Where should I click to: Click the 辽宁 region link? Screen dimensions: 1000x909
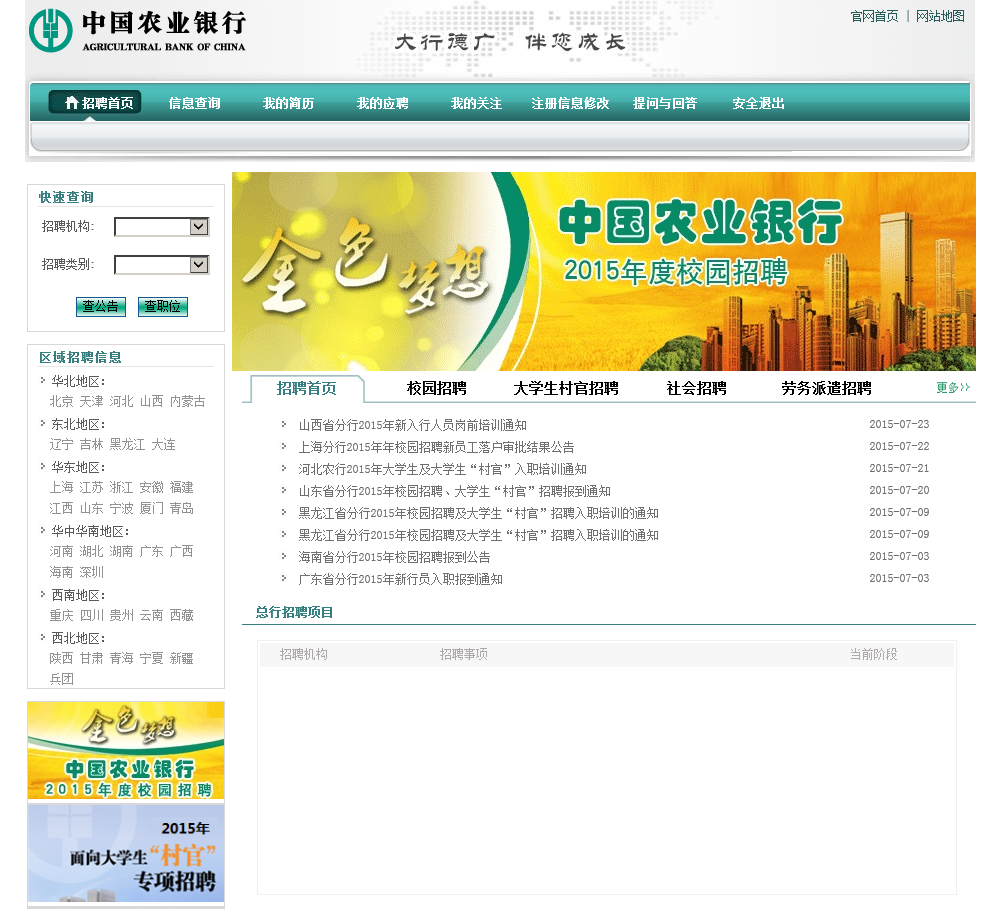(61, 444)
